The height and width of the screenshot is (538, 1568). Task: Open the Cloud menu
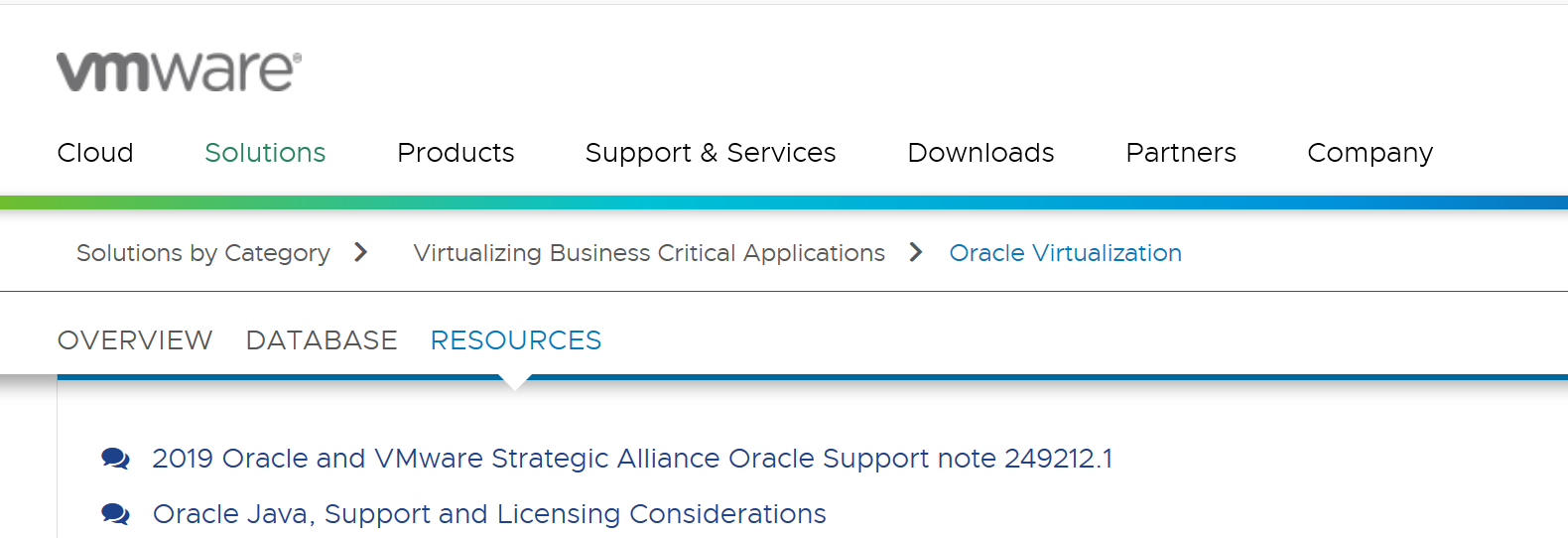95,153
